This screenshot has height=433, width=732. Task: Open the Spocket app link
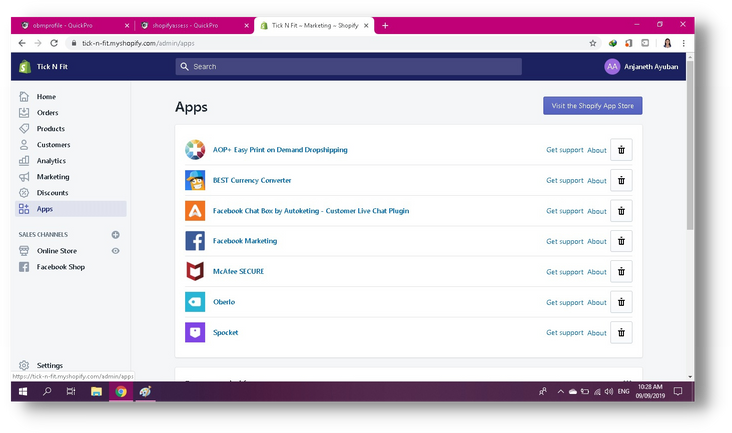225,333
